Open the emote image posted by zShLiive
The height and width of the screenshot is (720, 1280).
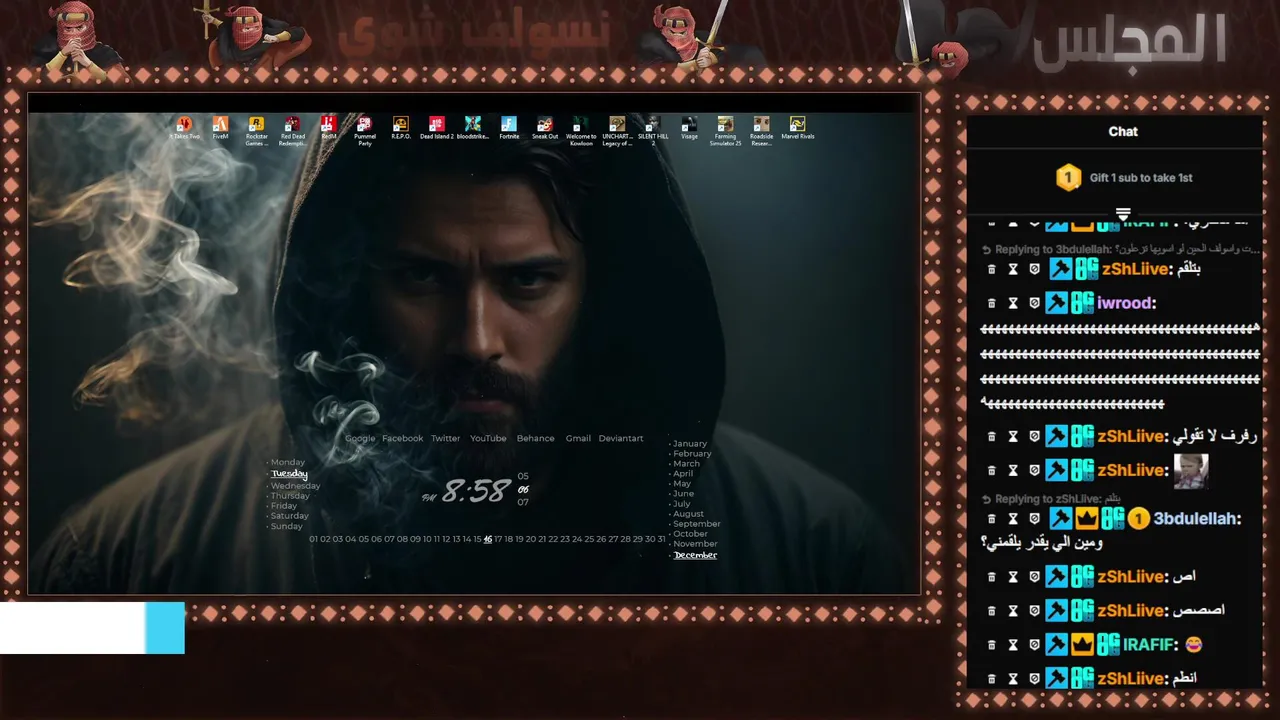tap(1190, 471)
